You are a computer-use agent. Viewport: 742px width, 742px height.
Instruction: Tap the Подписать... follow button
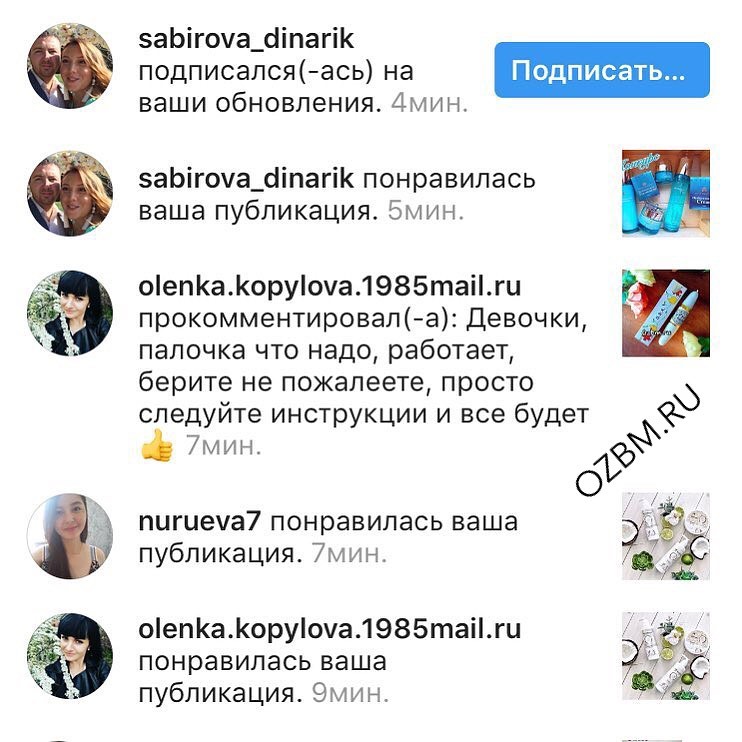(x=602, y=70)
